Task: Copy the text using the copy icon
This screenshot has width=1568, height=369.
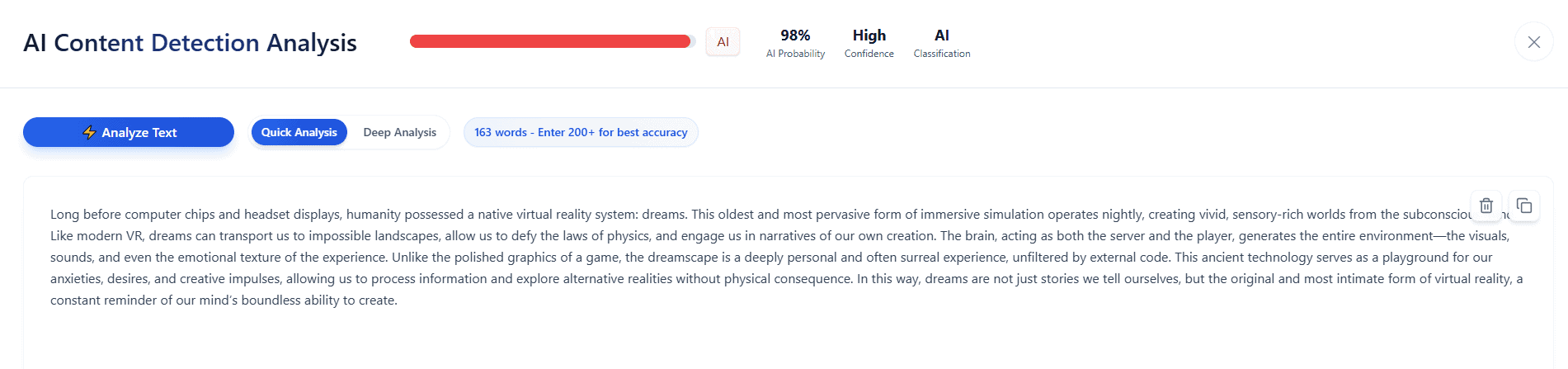Action: coord(1523,206)
